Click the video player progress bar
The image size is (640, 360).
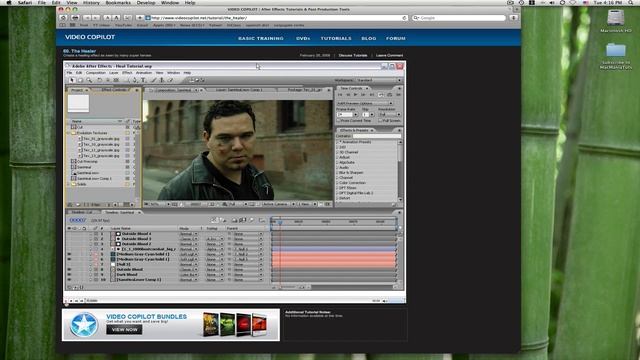click(x=233, y=301)
